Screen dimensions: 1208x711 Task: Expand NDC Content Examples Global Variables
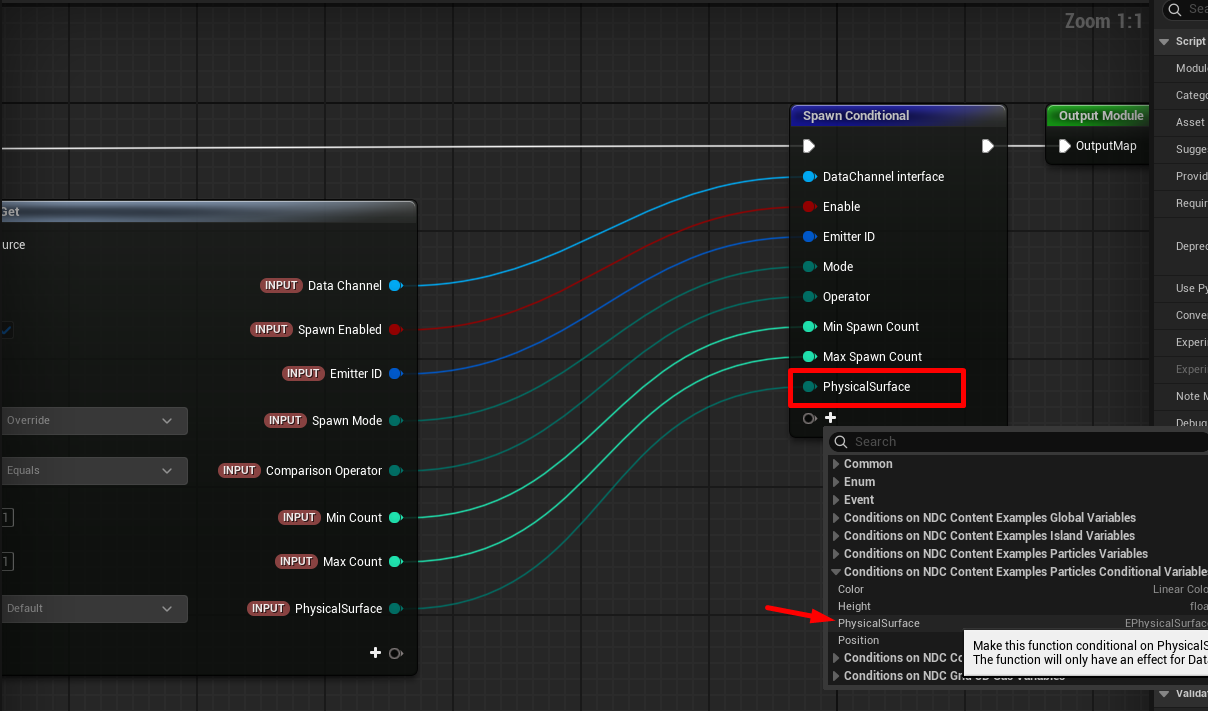tap(837, 518)
